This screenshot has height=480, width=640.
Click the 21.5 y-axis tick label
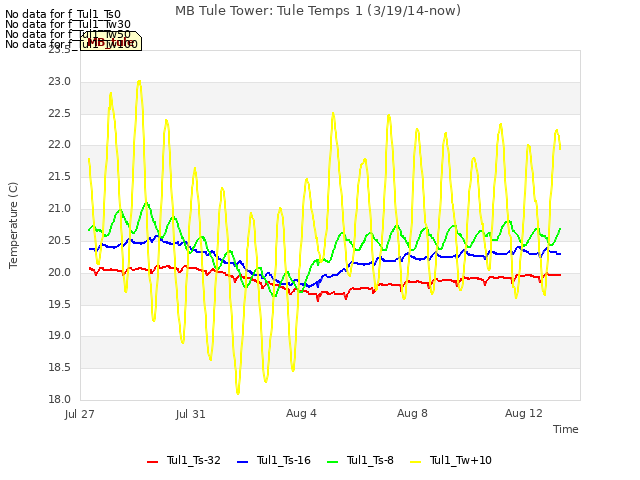pyautogui.click(x=60, y=176)
